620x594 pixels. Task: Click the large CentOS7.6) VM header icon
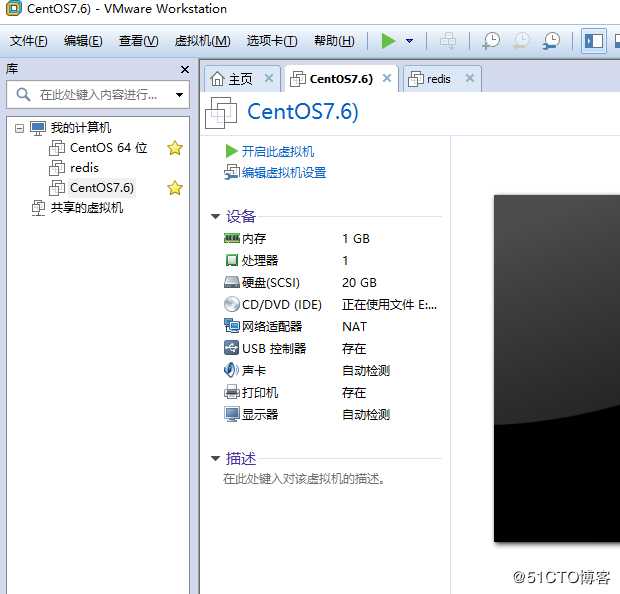pyautogui.click(x=221, y=113)
